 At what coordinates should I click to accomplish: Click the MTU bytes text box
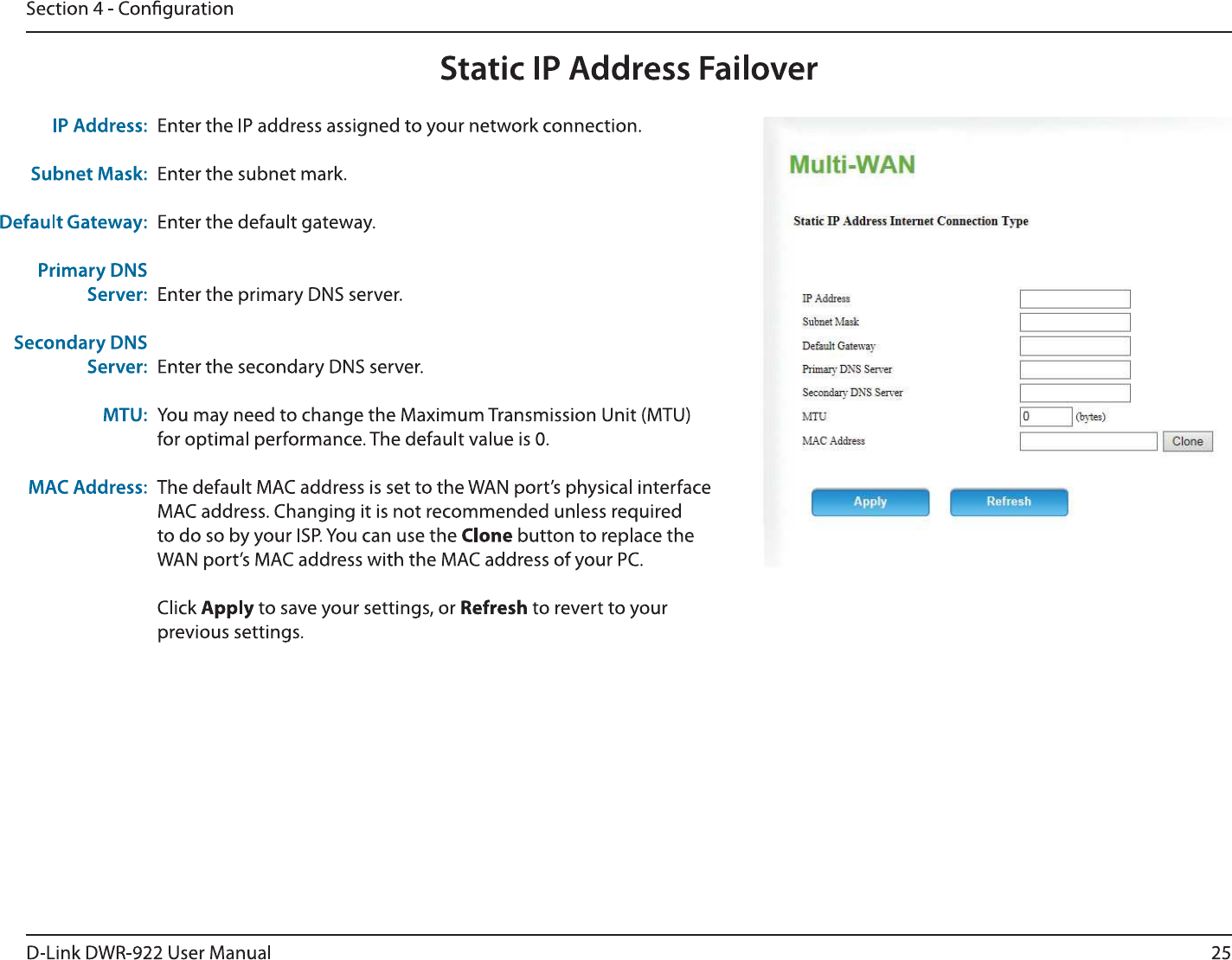point(1045,417)
